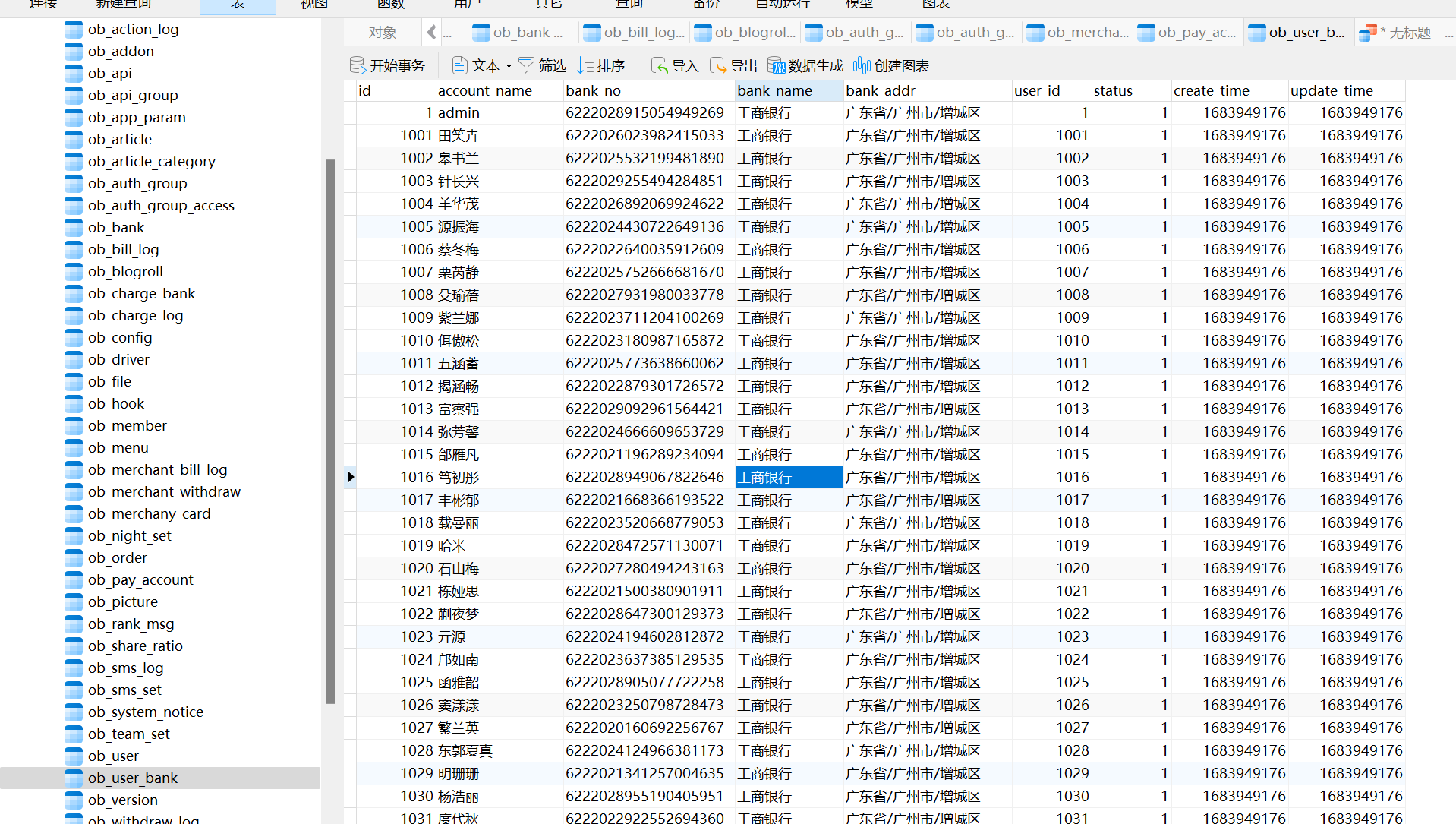Switch to the ob_pay_ac... tab

click(x=1188, y=33)
